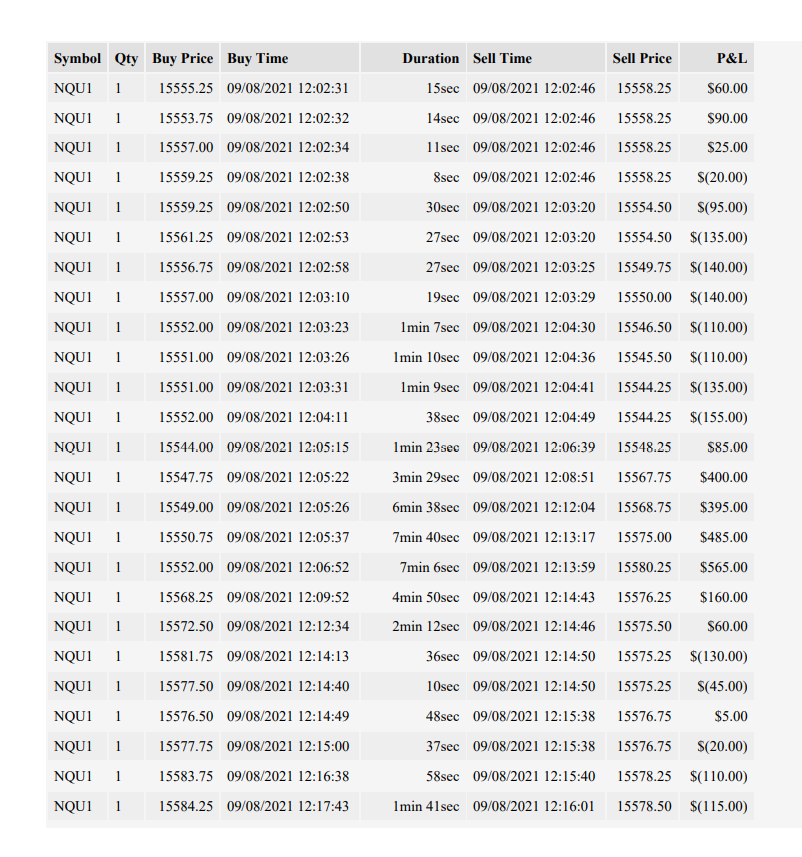Viewport: 802px width, 857px height.
Task: Select the Buy Price column header
Action: tap(183, 58)
